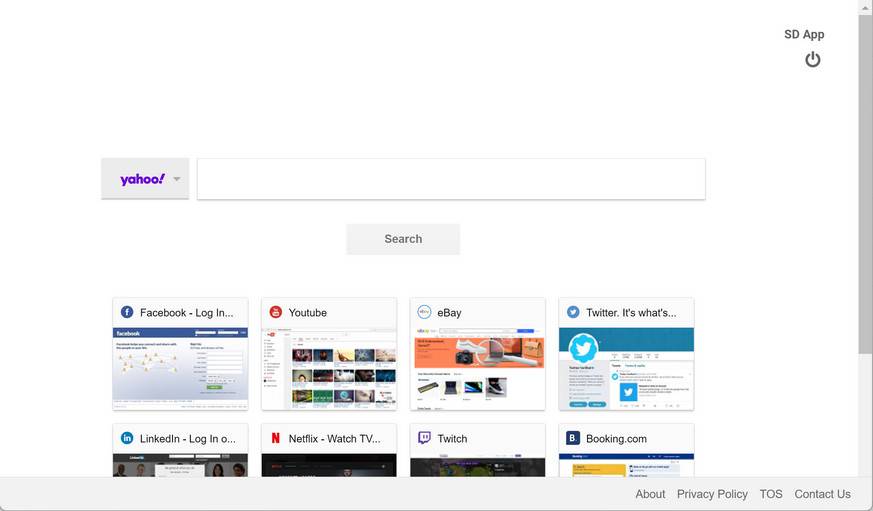This screenshot has height=511, width=873.
Task: Click the 'LinkedIn - Log In o...' tile title
Action: pos(188,439)
